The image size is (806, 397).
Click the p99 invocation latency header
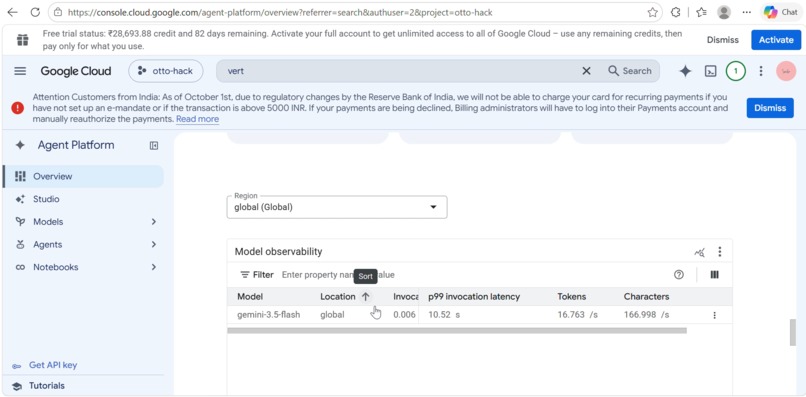point(474,297)
